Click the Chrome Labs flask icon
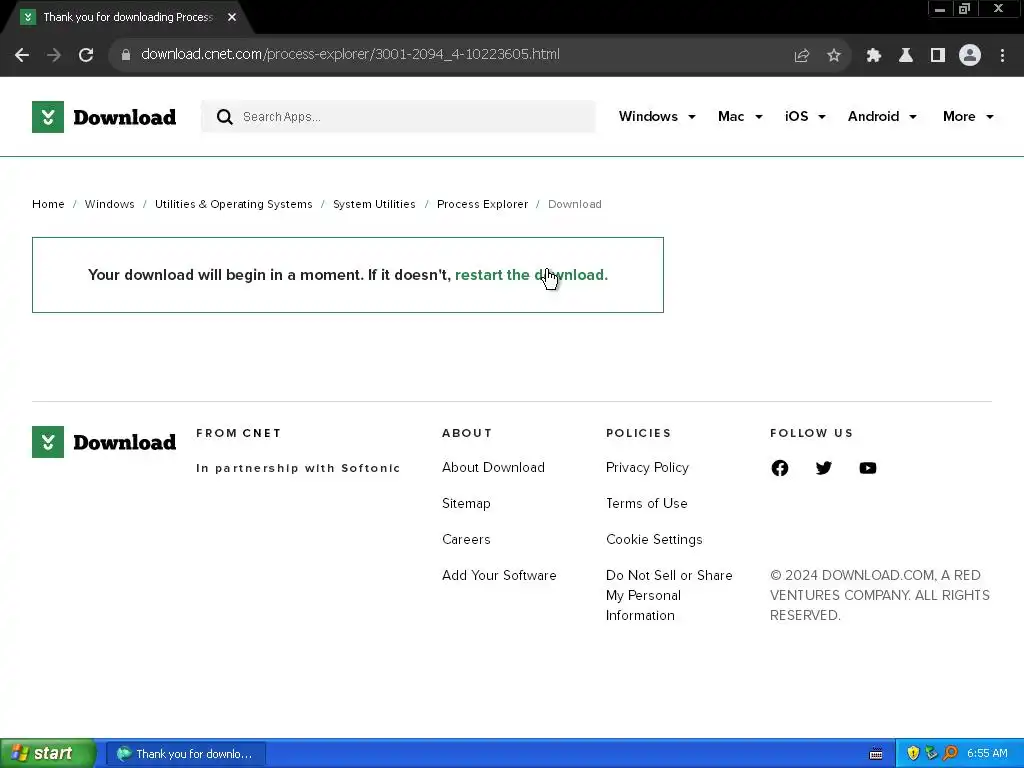1024x768 pixels. (906, 56)
